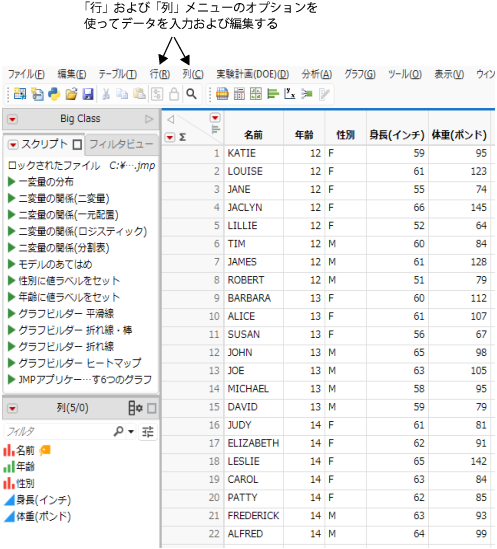Open the columns red triangle menu in the table corner
Image resolution: width=497 pixels, height=549 pixels.
(x=215, y=118)
